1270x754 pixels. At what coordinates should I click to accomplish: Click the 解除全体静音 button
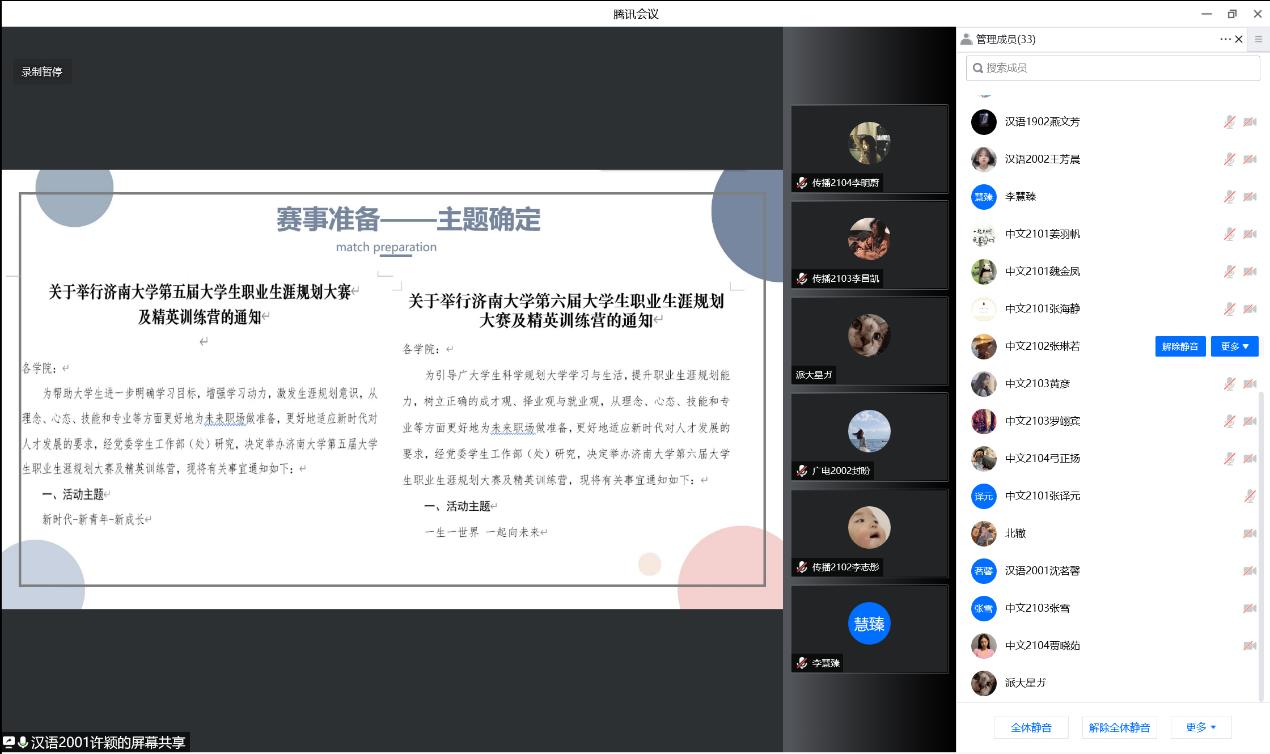pyautogui.click(x=1119, y=727)
